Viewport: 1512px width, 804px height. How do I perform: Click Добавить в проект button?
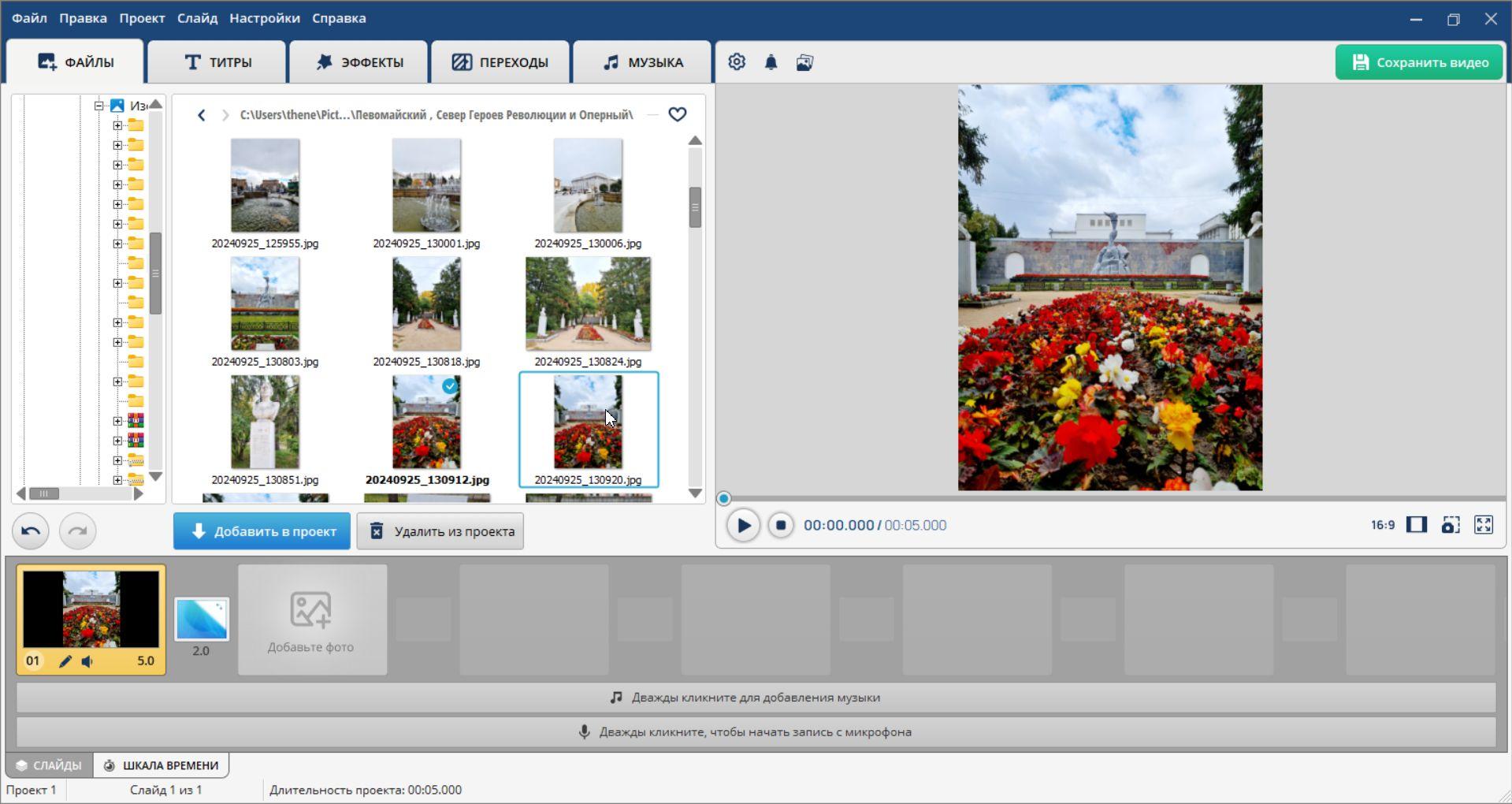tap(262, 531)
